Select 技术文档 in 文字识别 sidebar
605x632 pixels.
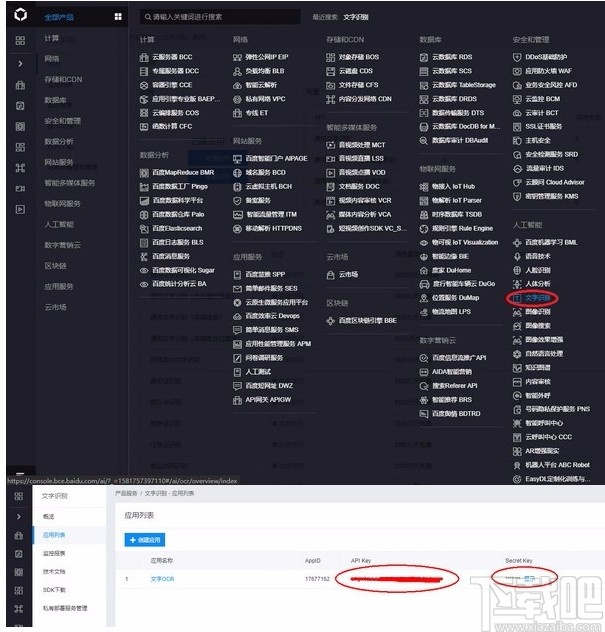54,572
